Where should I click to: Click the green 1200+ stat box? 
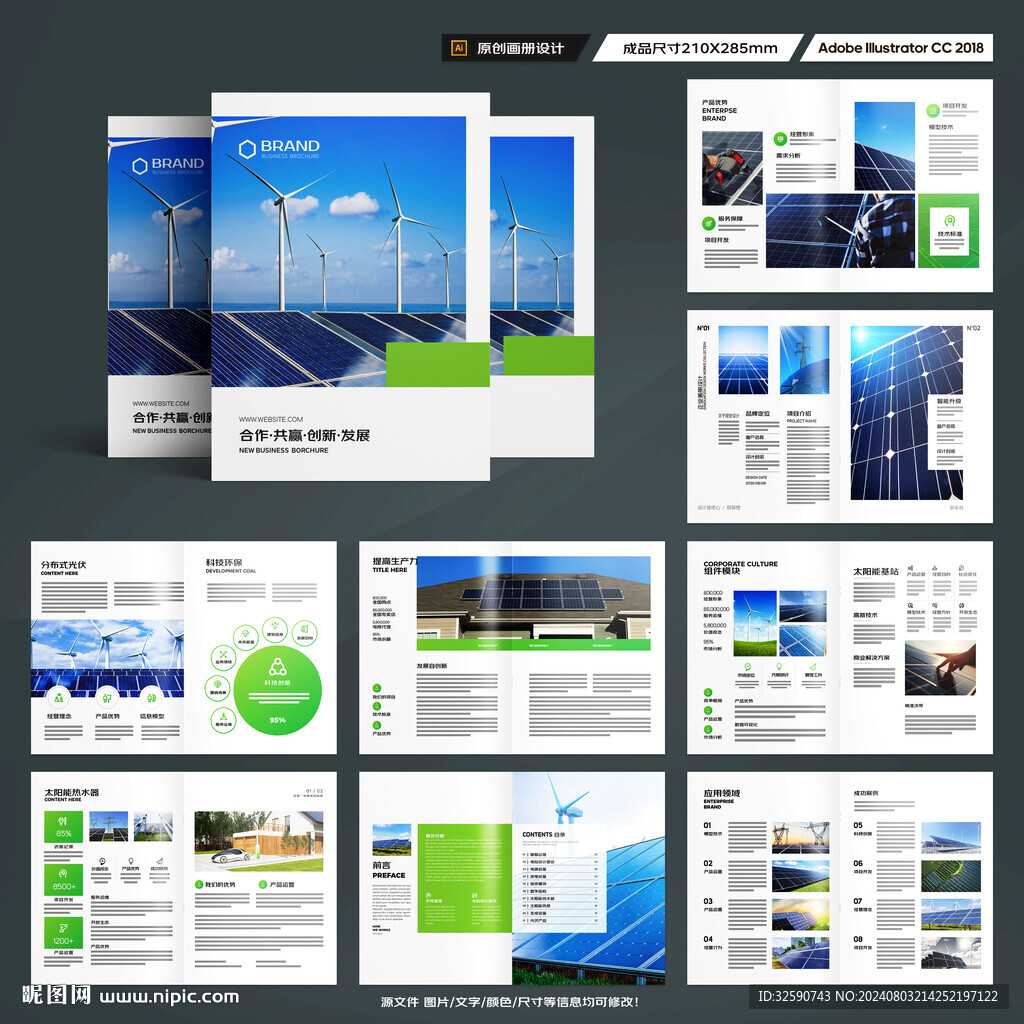tap(63, 934)
